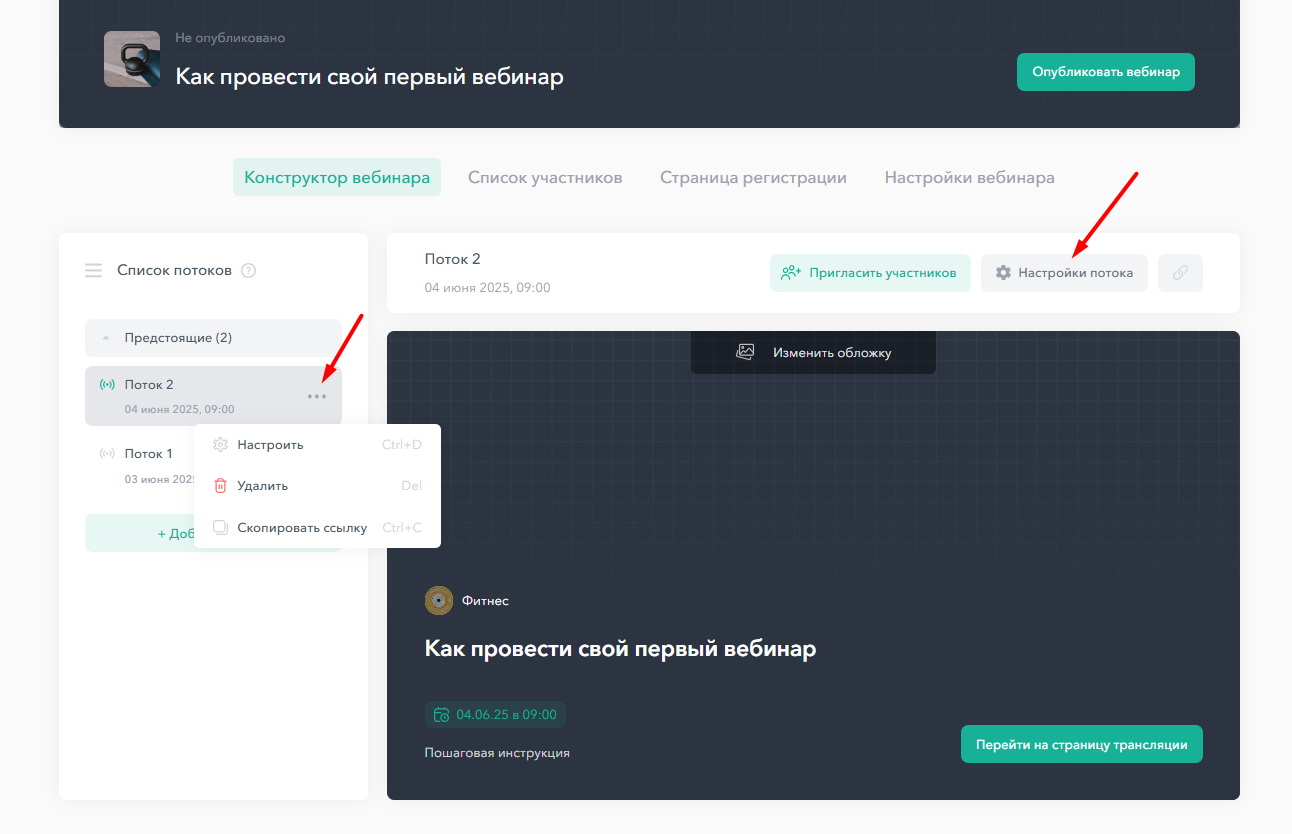Viewport: 1292px width, 834px height.
Task: Click the Список потоков heading
Action: tap(174, 270)
